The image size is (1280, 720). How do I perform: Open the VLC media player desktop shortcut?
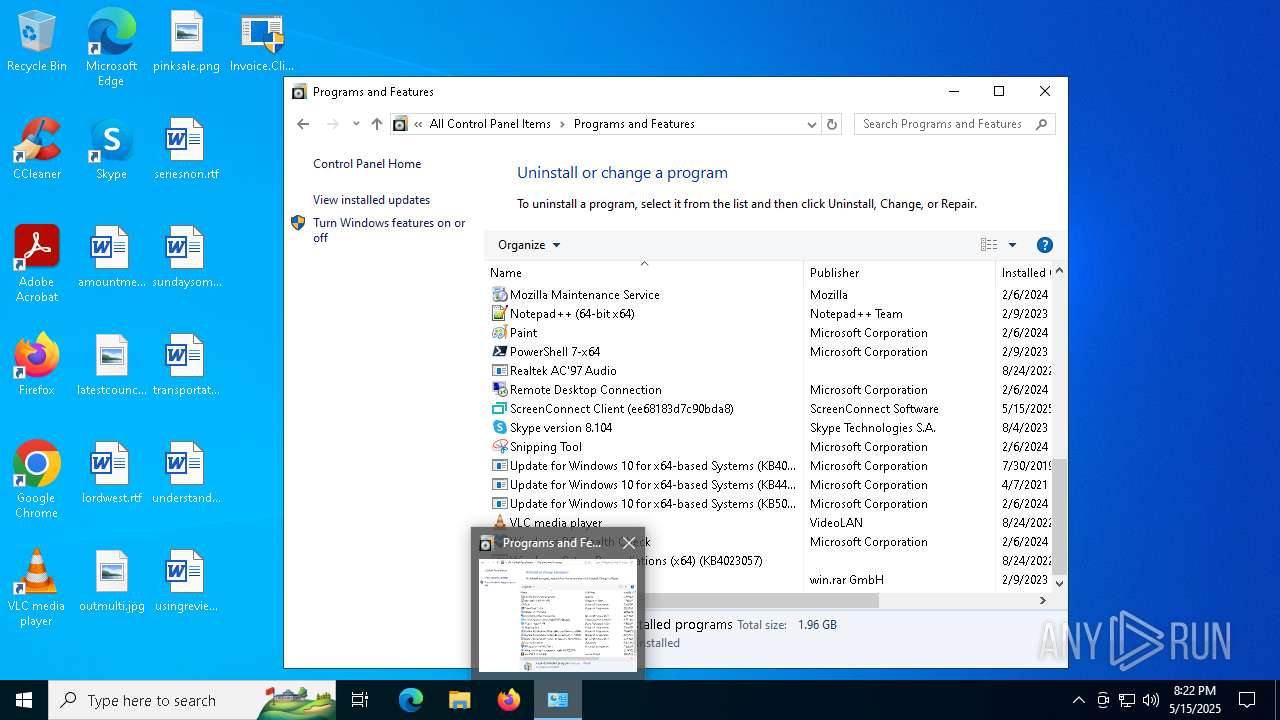pos(37,588)
